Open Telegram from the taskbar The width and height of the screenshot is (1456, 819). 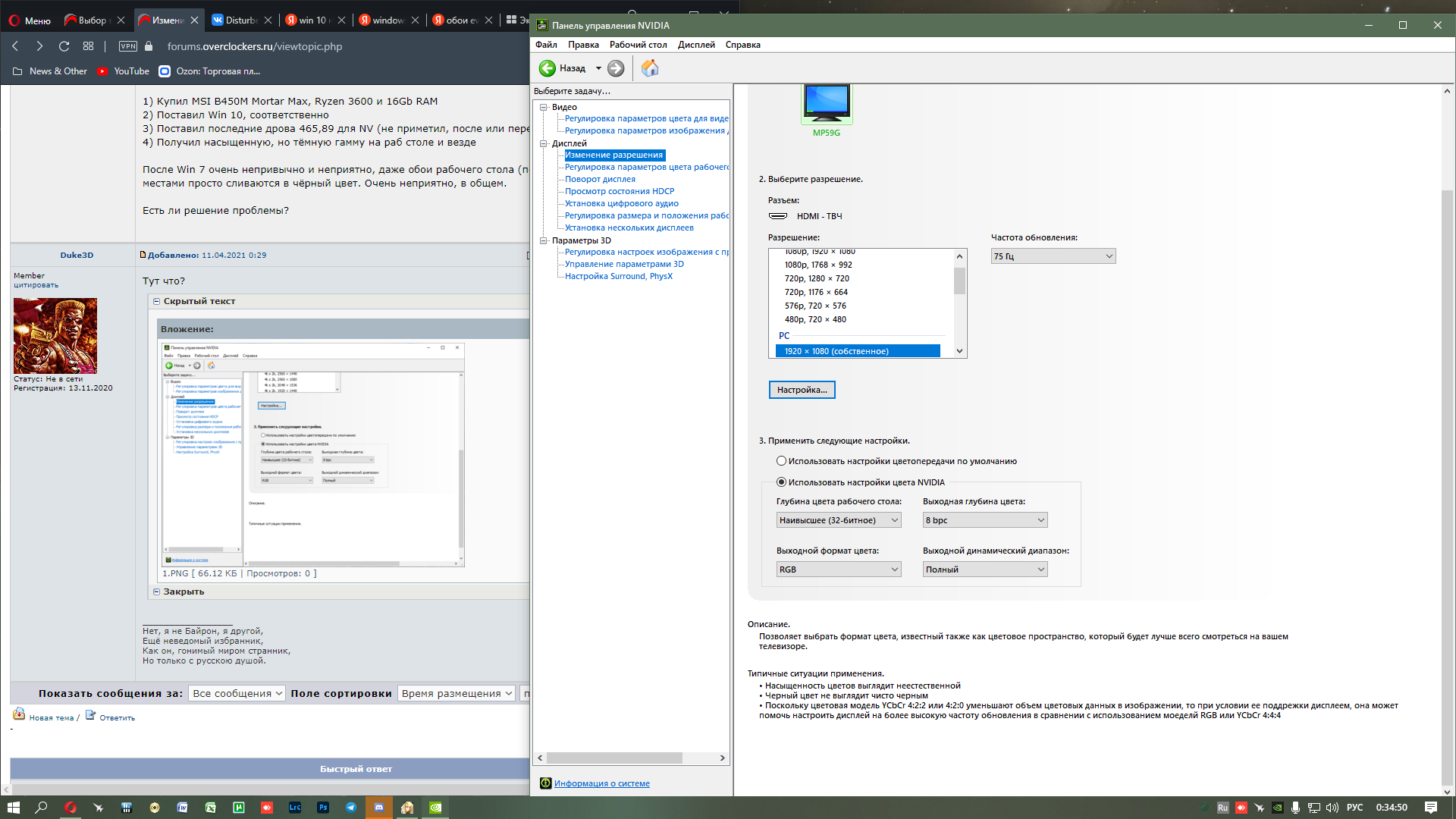coord(351,808)
